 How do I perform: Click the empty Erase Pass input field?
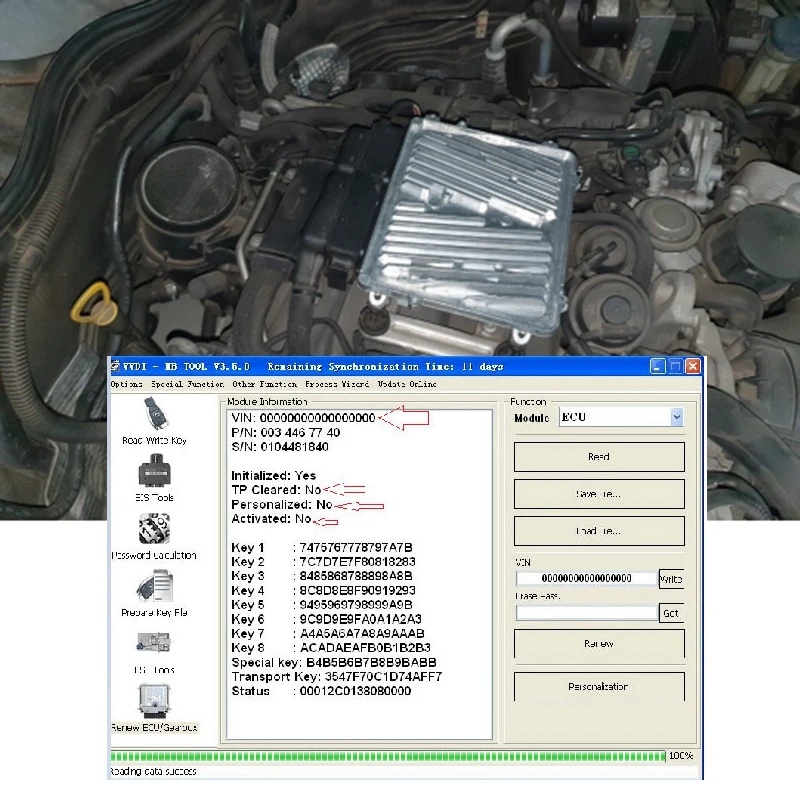[586, 613]
